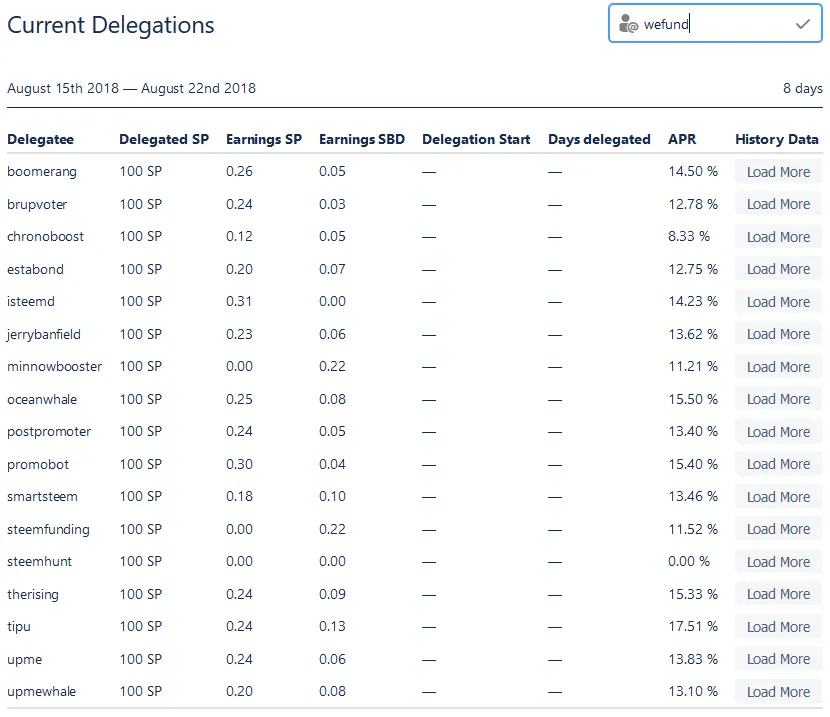The height and width of the screenshot is (717, 830).
Task: Select the therising delegatee name
Action: [33, 595]
